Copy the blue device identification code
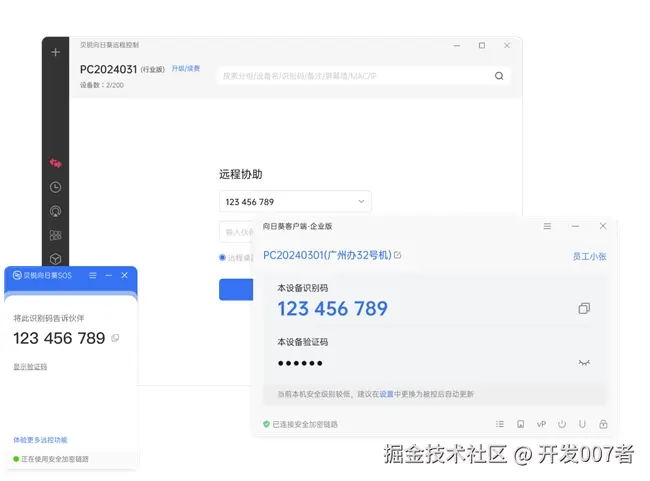 (x=584, y=308)
